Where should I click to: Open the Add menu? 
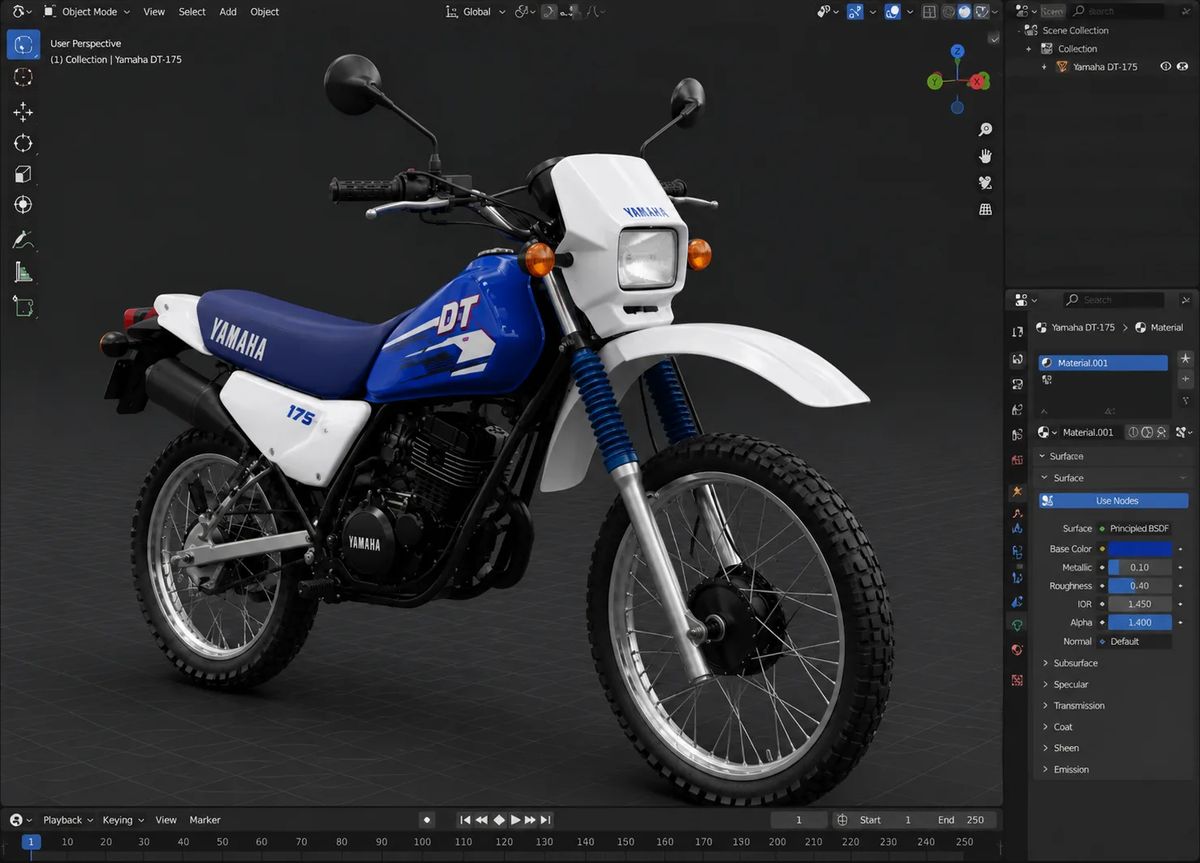[228, 12]
